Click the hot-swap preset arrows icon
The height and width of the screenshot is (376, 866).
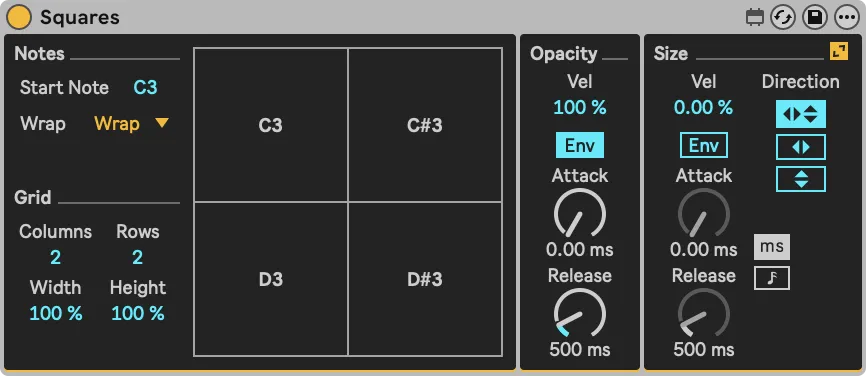[x=783, y=17]
